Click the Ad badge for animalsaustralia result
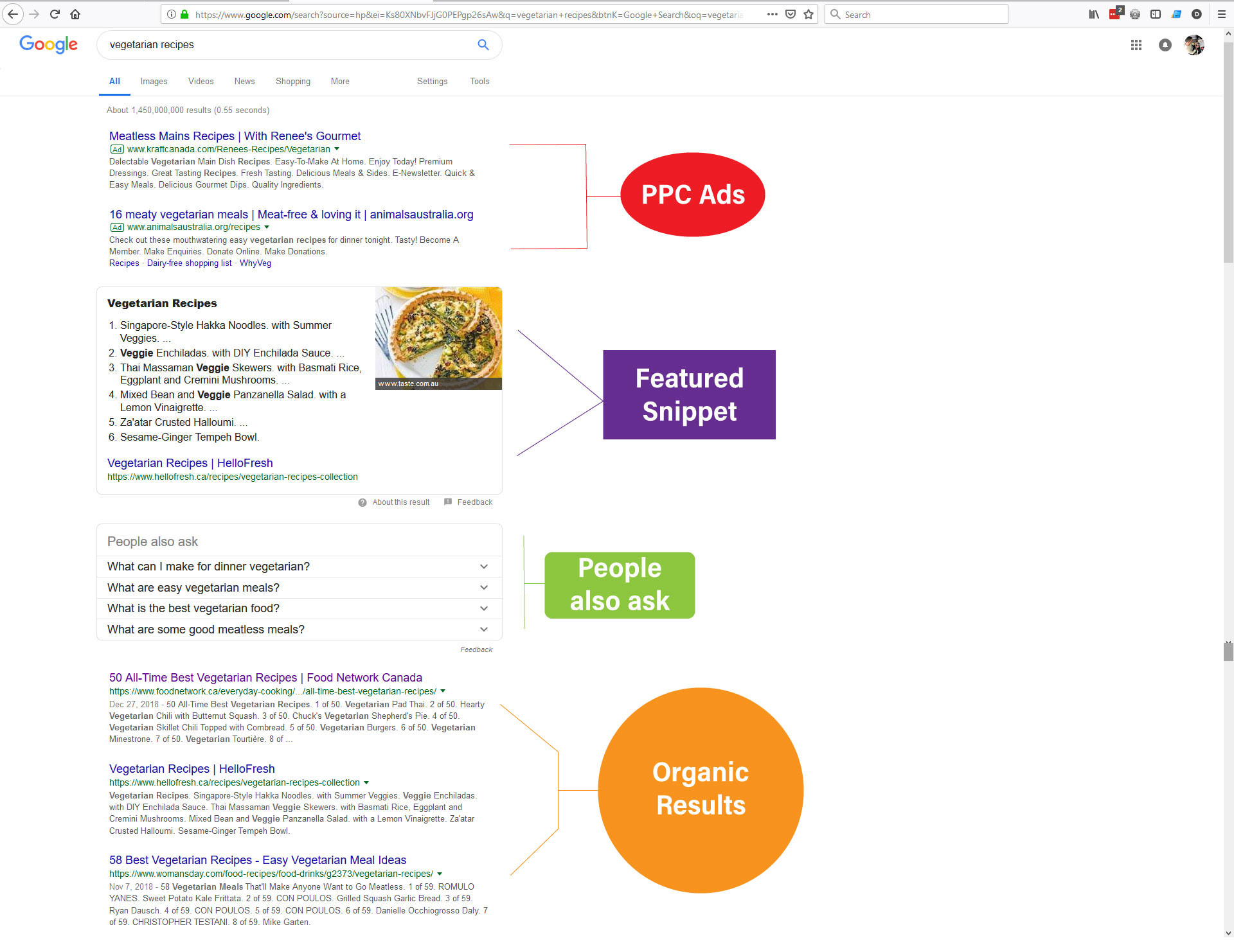 117,227
